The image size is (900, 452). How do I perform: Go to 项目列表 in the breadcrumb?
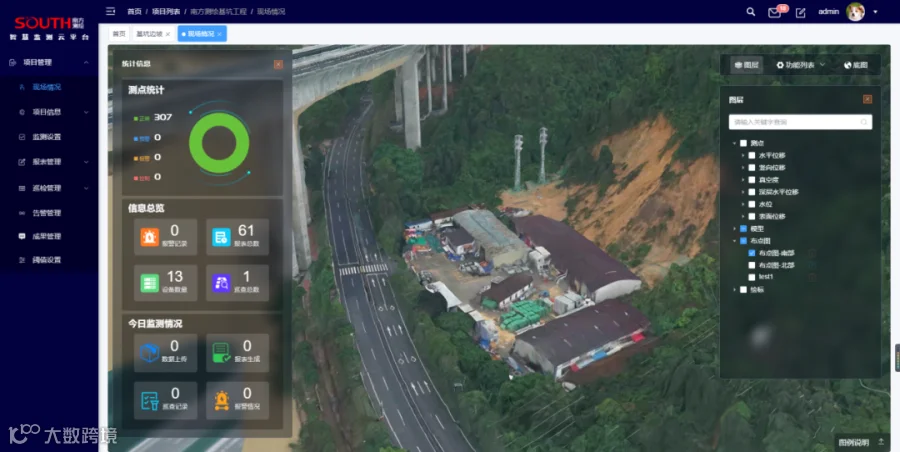(x=166, y=11)
